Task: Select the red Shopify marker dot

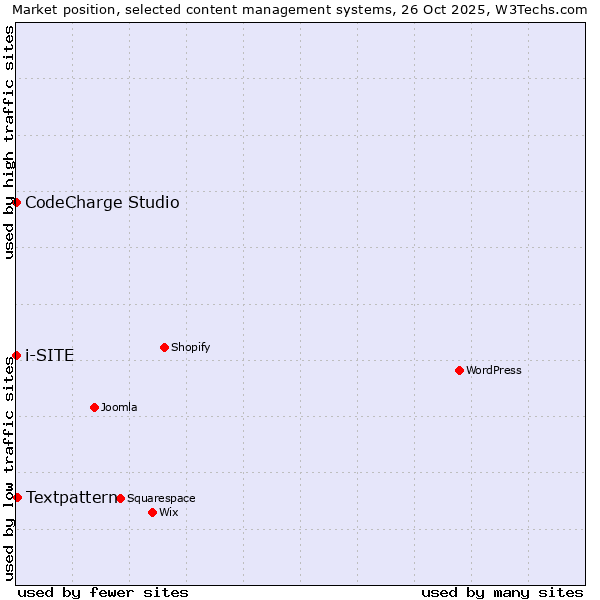Action: [164, 347]
